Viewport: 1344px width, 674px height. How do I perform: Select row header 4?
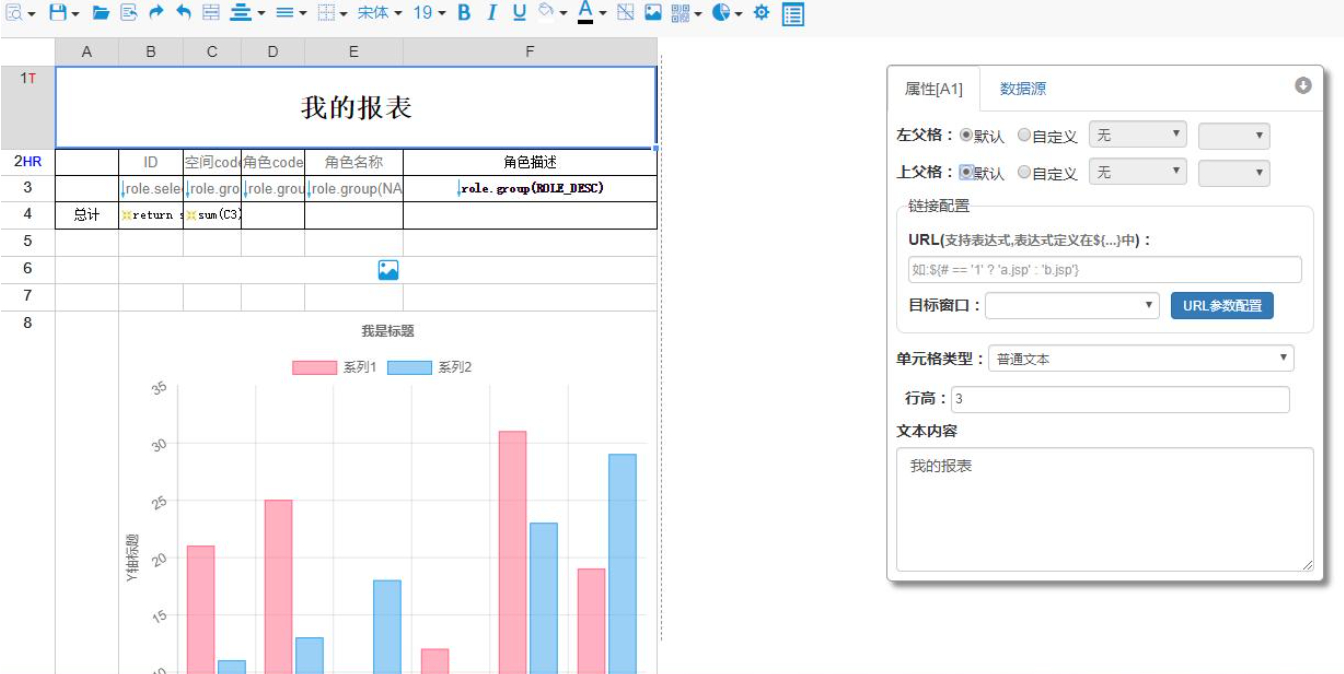[x=28, y=215]
